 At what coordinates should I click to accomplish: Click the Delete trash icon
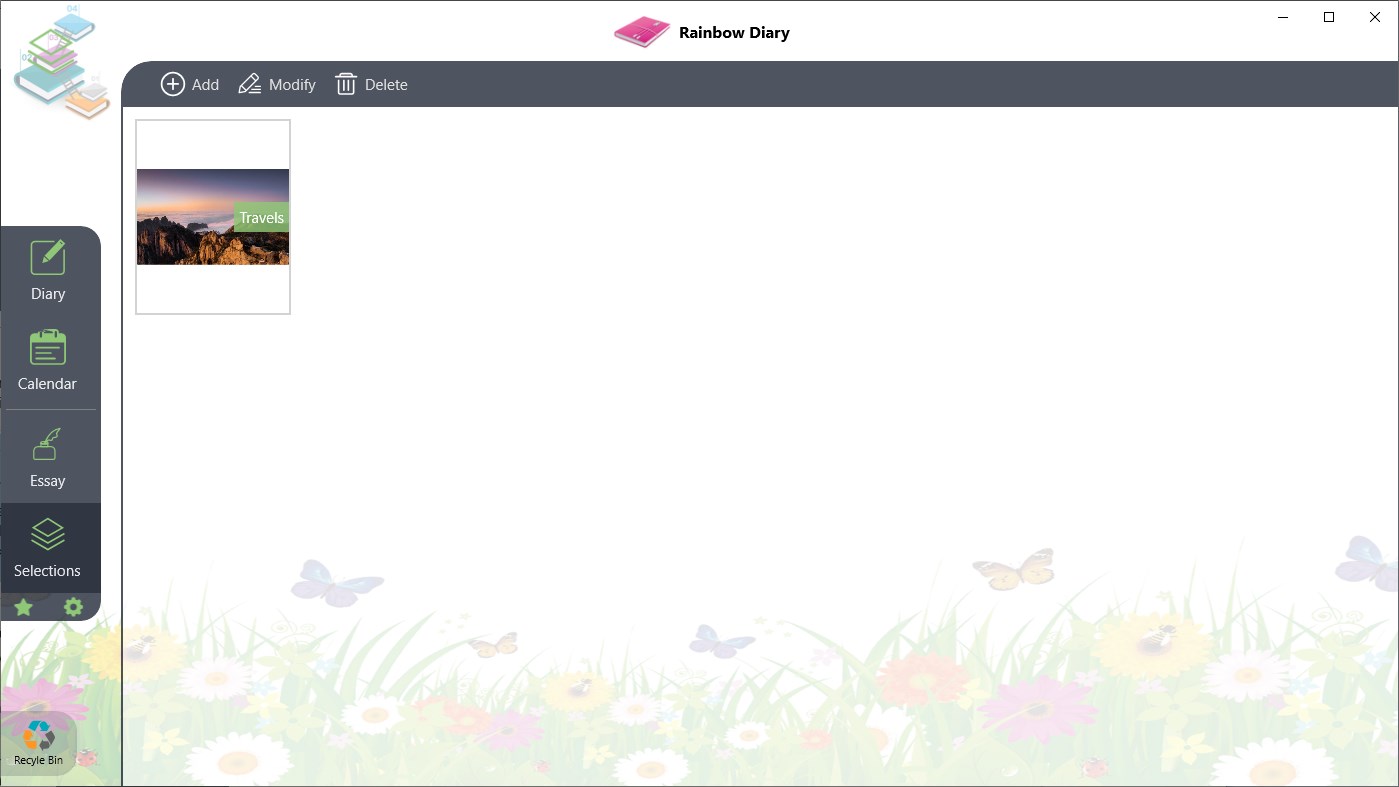pos(346,84)
